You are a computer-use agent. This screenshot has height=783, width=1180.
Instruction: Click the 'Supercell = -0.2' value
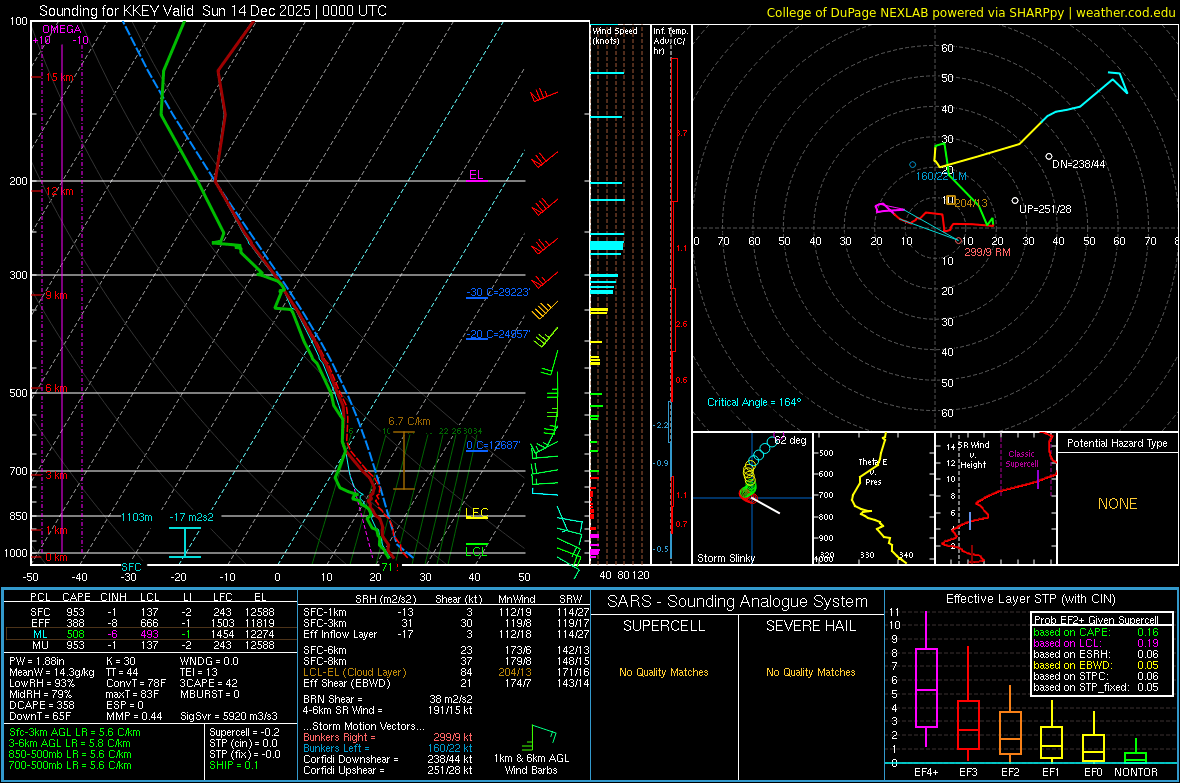245,732
